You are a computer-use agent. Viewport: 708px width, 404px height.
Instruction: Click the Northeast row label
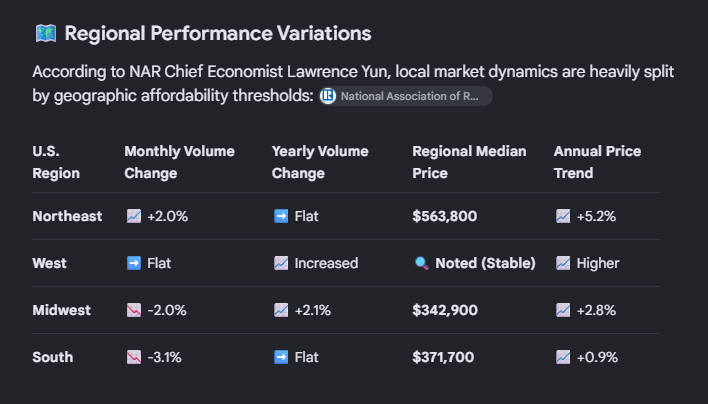click(67, 216)
